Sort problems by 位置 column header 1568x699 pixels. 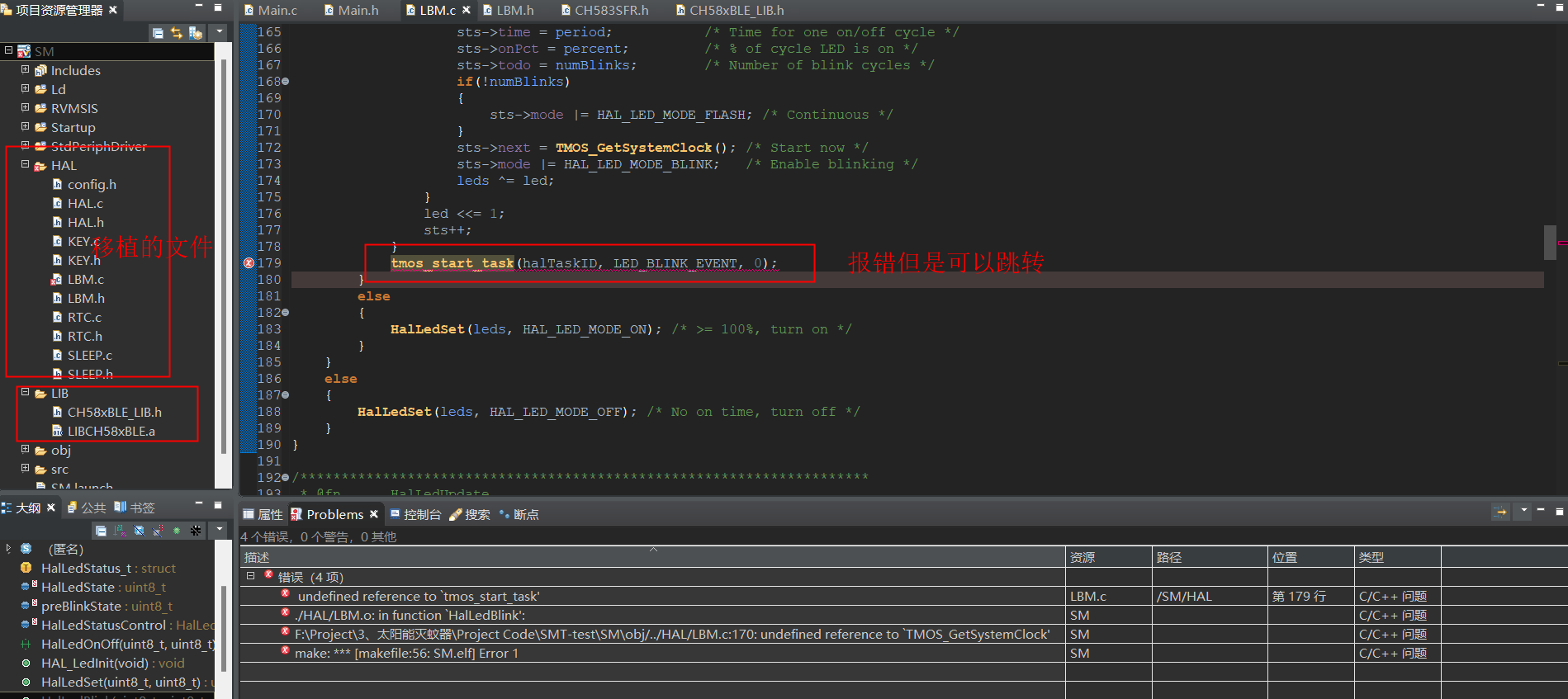pos(1311,557)
